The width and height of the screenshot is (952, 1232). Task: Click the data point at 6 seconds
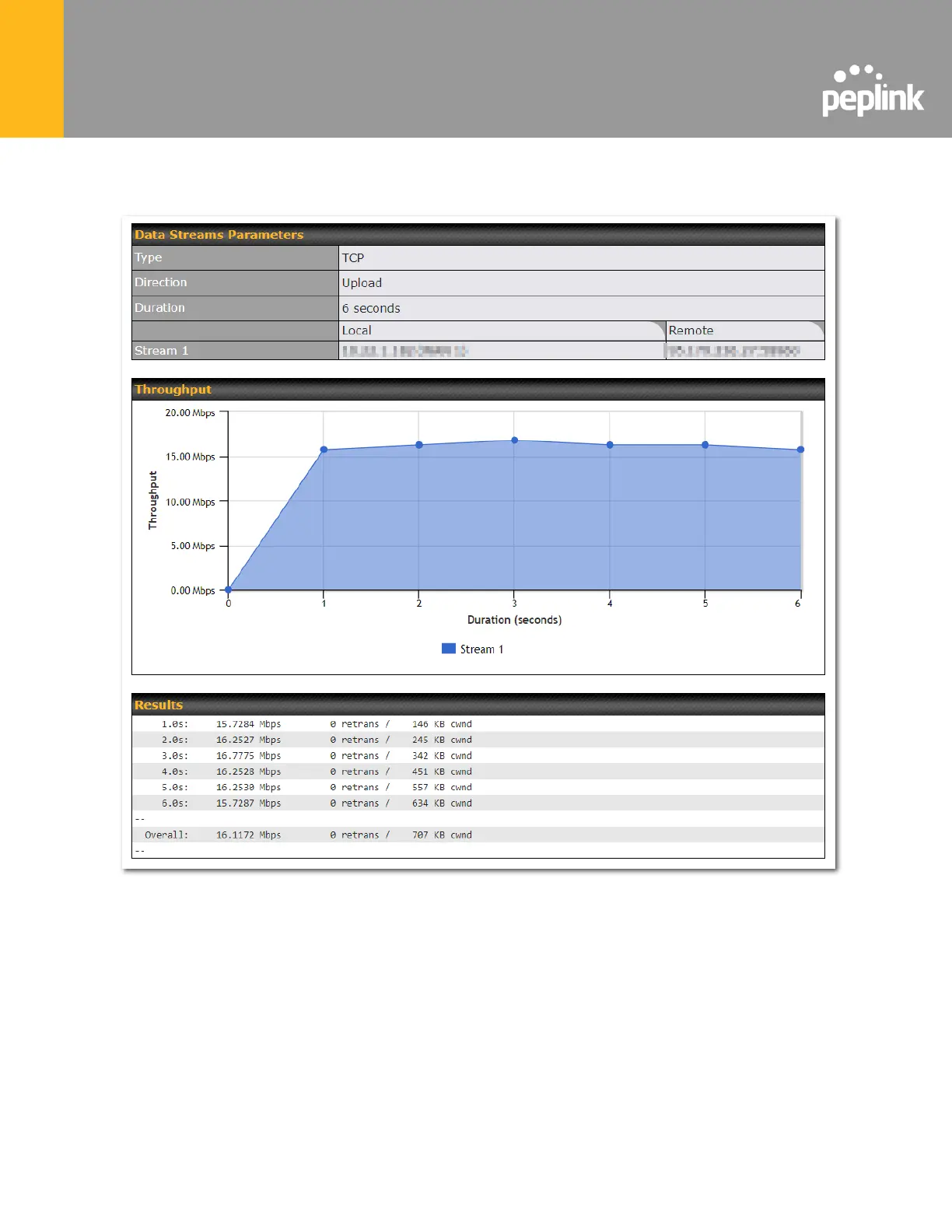point(800,450)
